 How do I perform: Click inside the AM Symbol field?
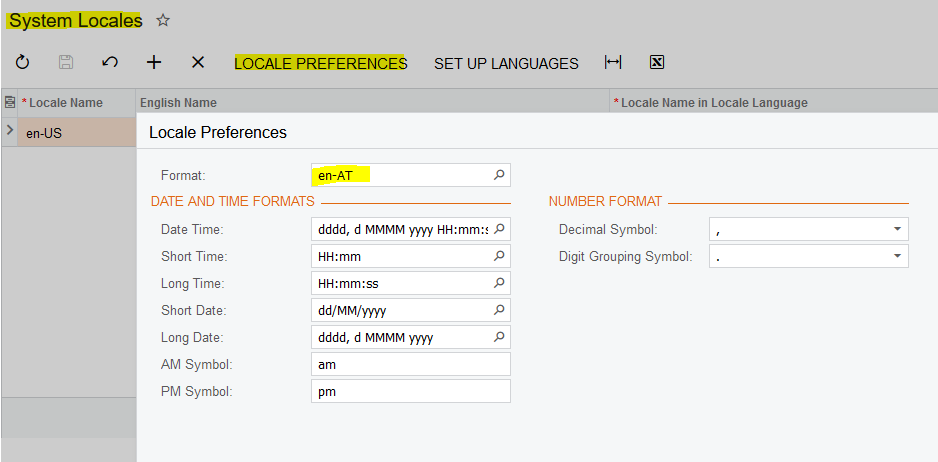(410, 364)
